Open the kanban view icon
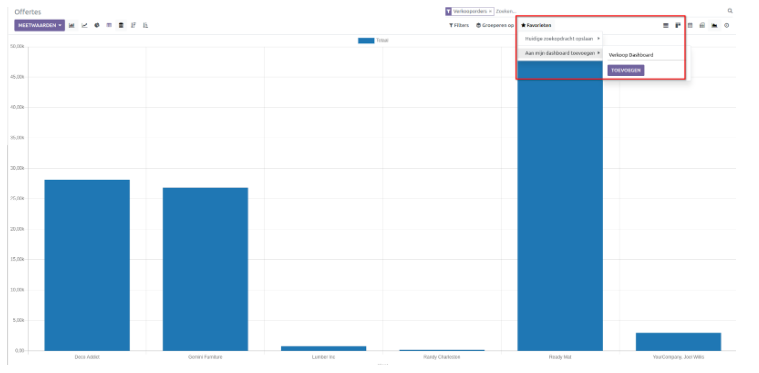759x373 pixels. [x=678, y=26]
